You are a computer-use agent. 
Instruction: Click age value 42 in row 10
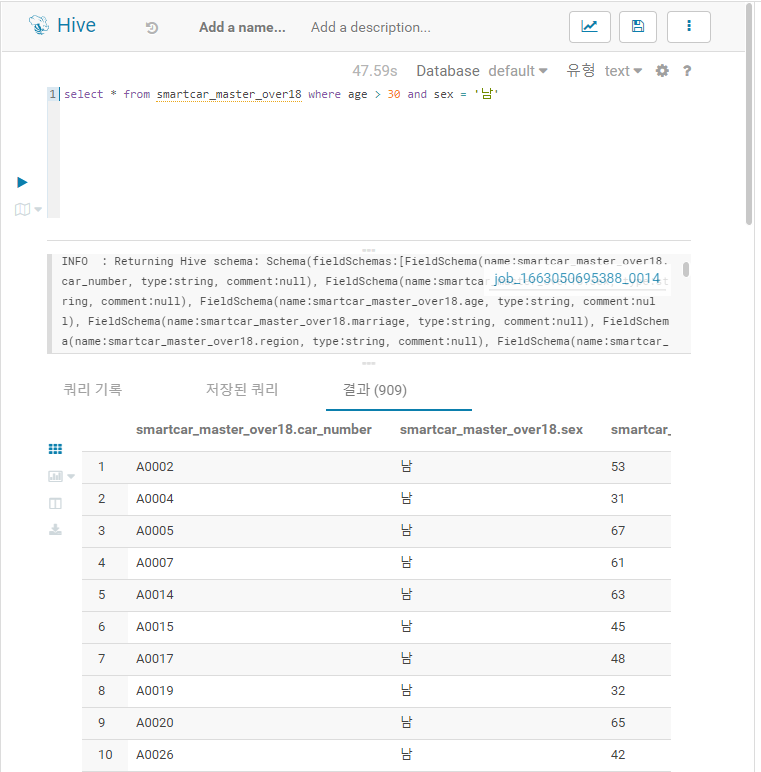[x=618, y=755]
